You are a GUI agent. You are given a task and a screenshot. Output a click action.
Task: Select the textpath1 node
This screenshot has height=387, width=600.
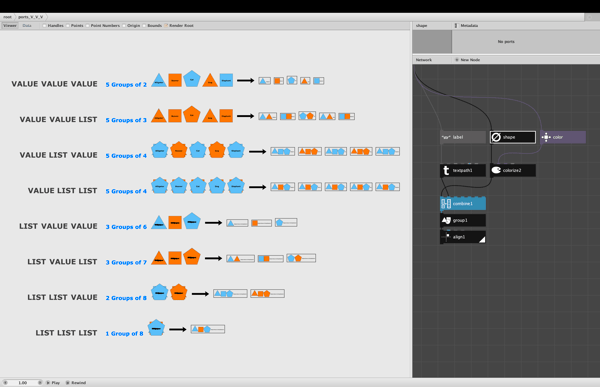pos(463,170)
